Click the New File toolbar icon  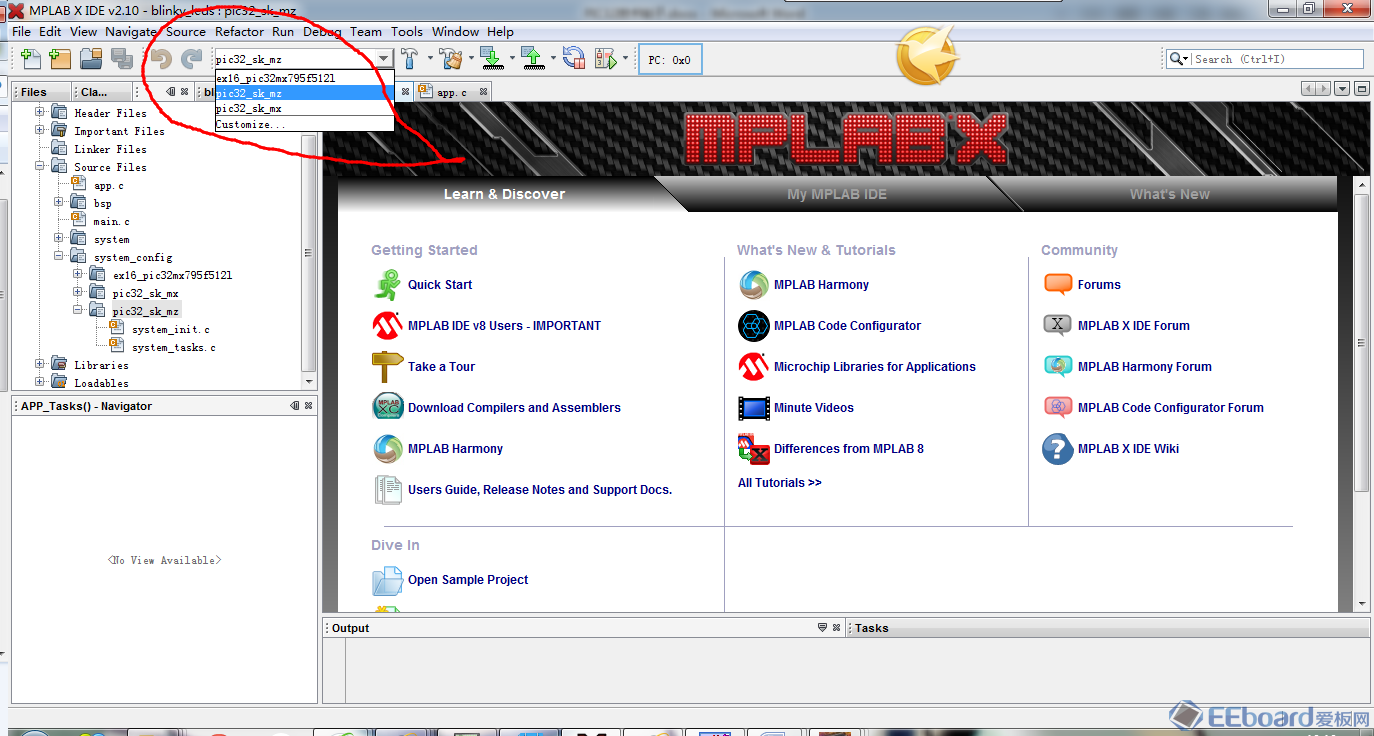click(x=31, y=59)
